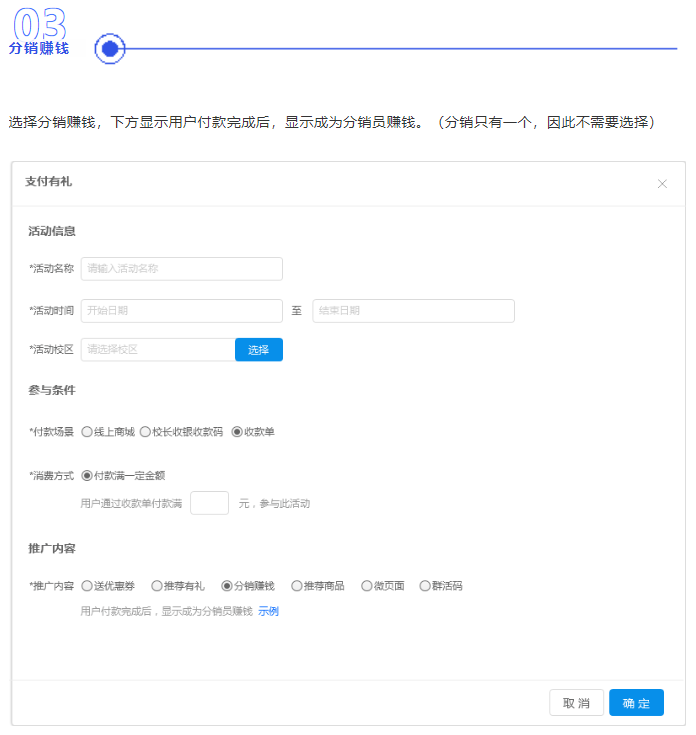Select 分销赚钱 promotion option

tap(227, 586)
